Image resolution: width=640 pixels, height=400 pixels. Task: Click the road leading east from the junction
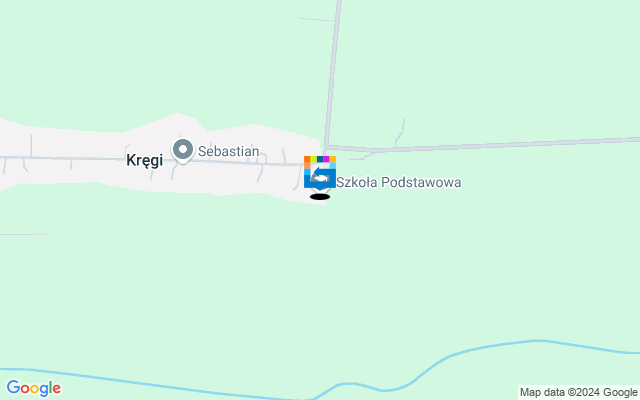point(484,144)
